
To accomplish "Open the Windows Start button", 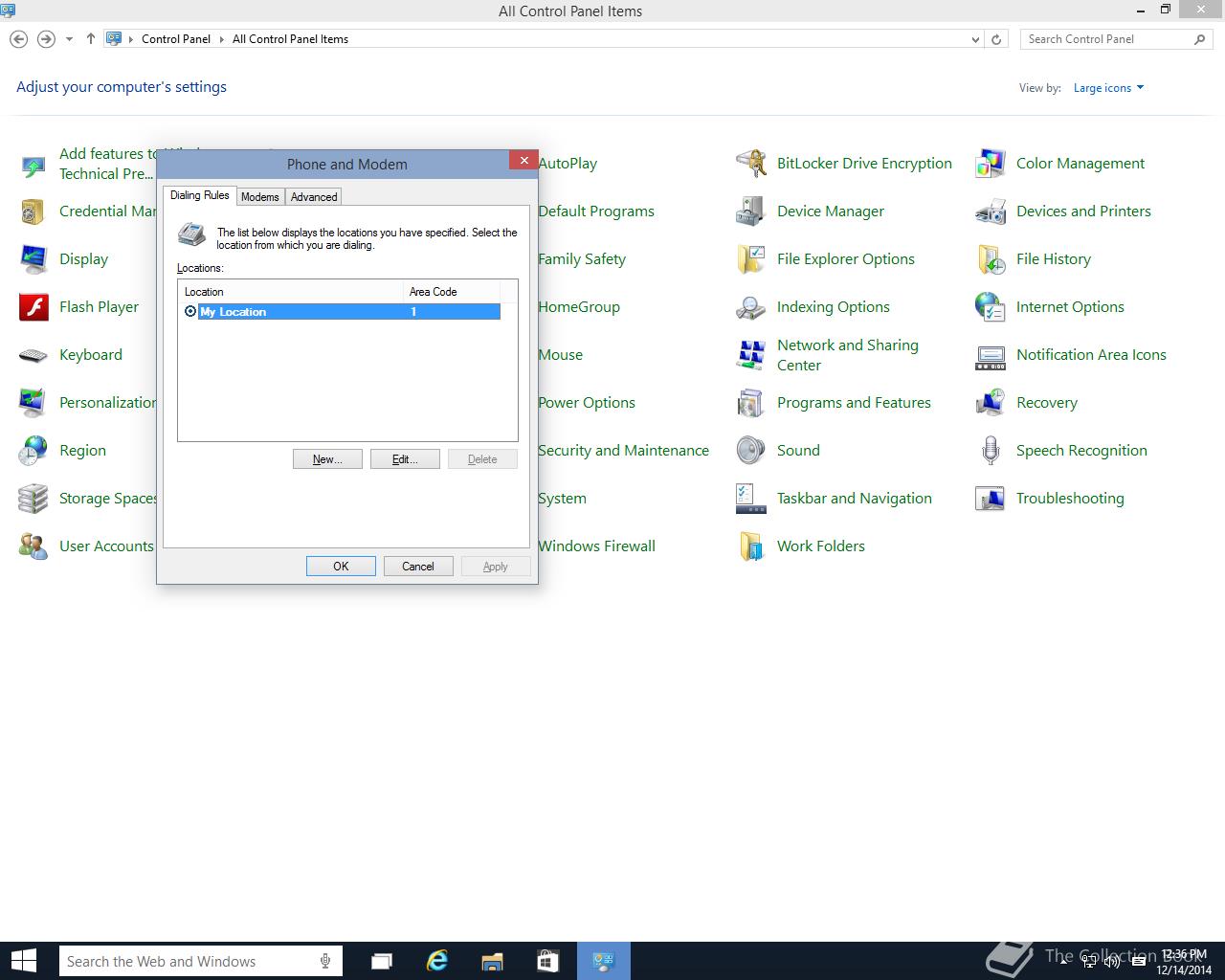I will coord(24,961).
